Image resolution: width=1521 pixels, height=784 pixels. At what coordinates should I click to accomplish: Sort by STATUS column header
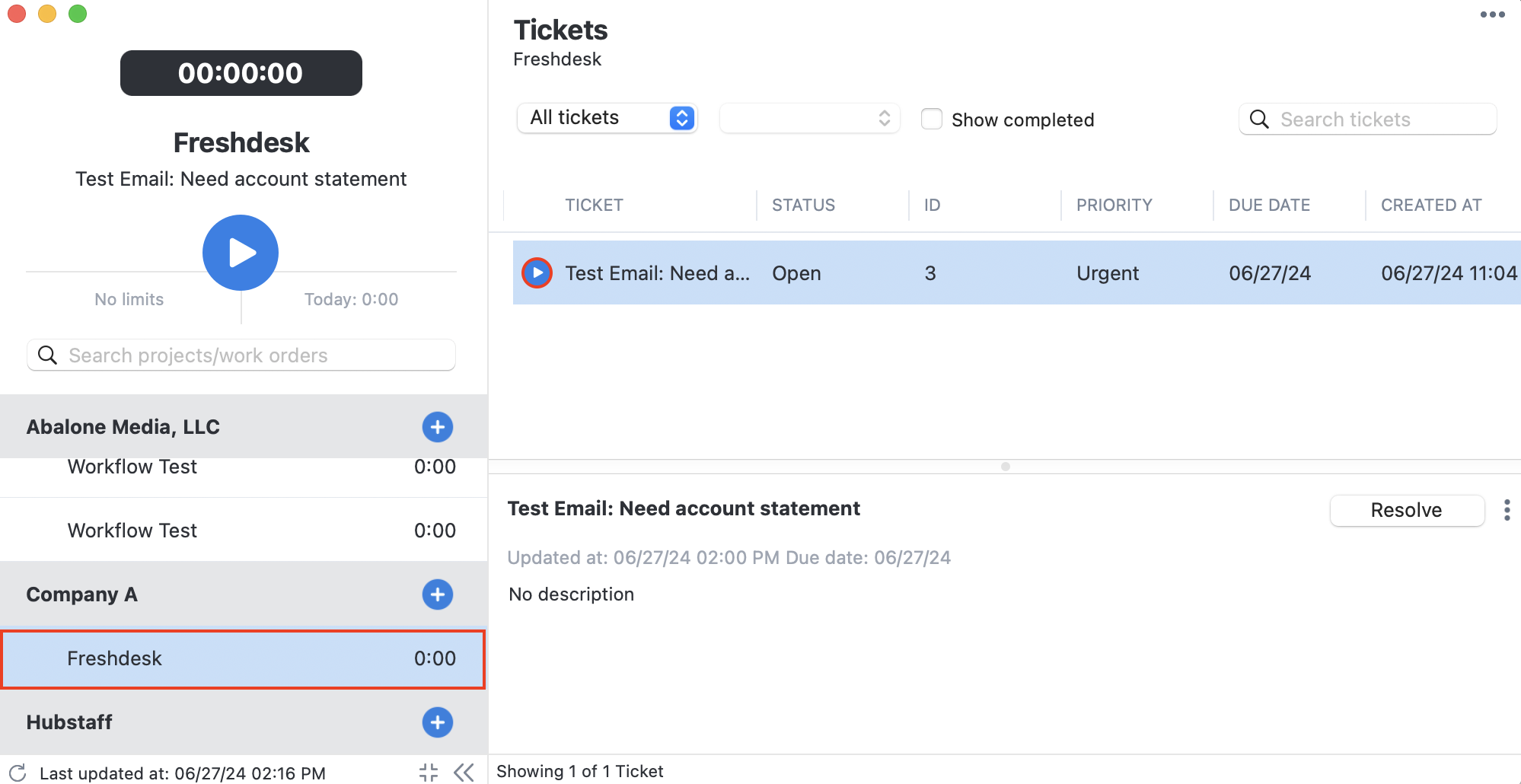point(803,205)
